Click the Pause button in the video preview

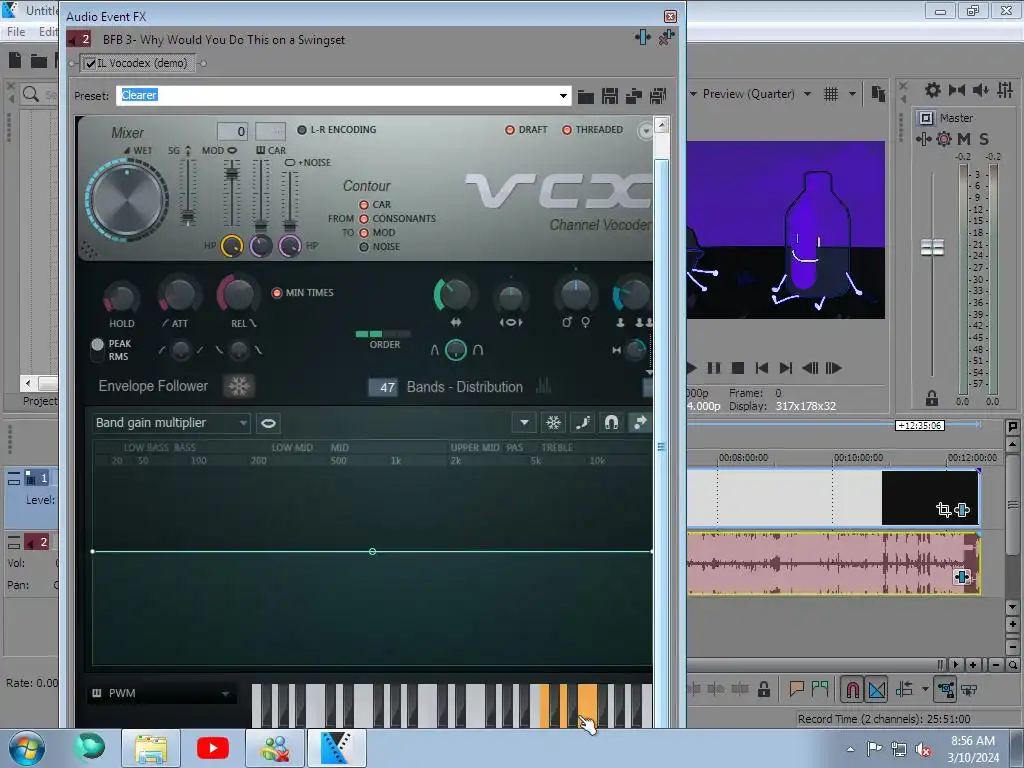coord(714,368)
